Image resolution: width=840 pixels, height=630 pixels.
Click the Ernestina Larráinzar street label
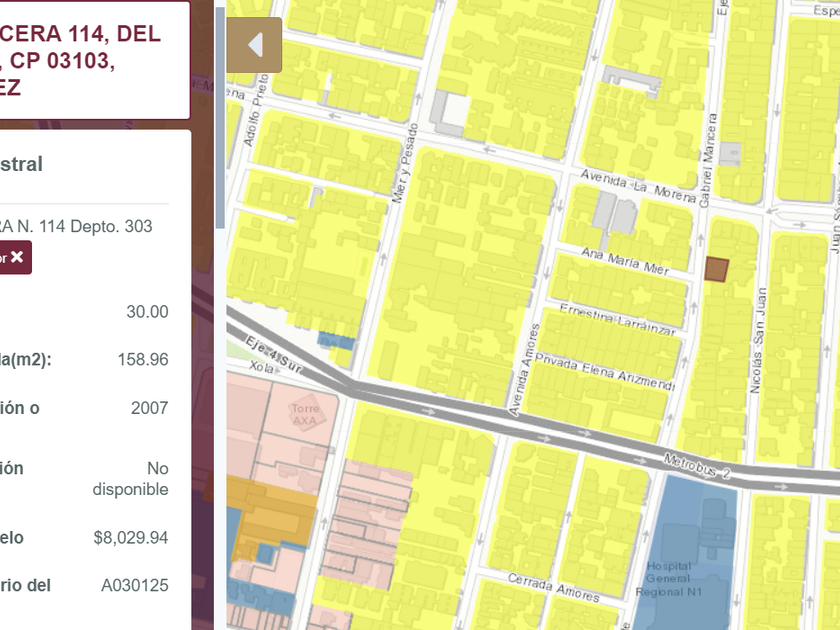coord(618,320)
